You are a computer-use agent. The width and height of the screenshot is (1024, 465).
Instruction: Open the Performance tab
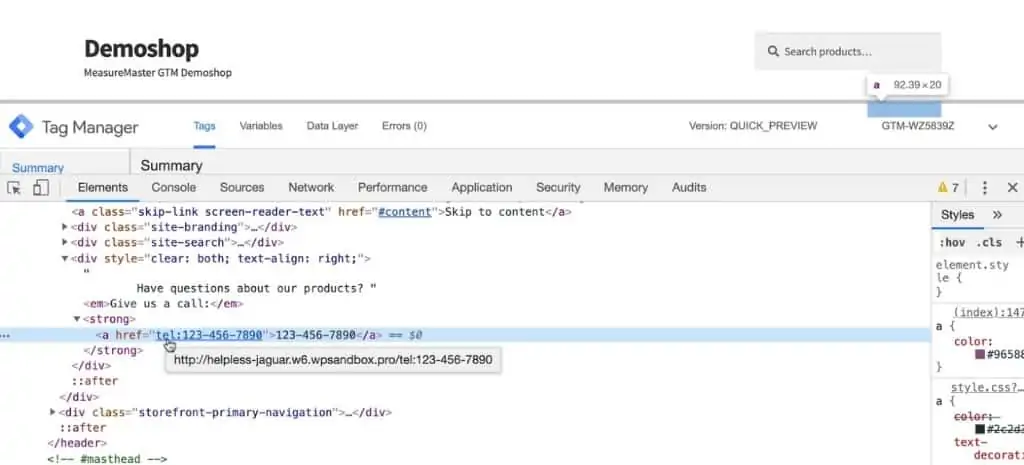coord(392,187)
